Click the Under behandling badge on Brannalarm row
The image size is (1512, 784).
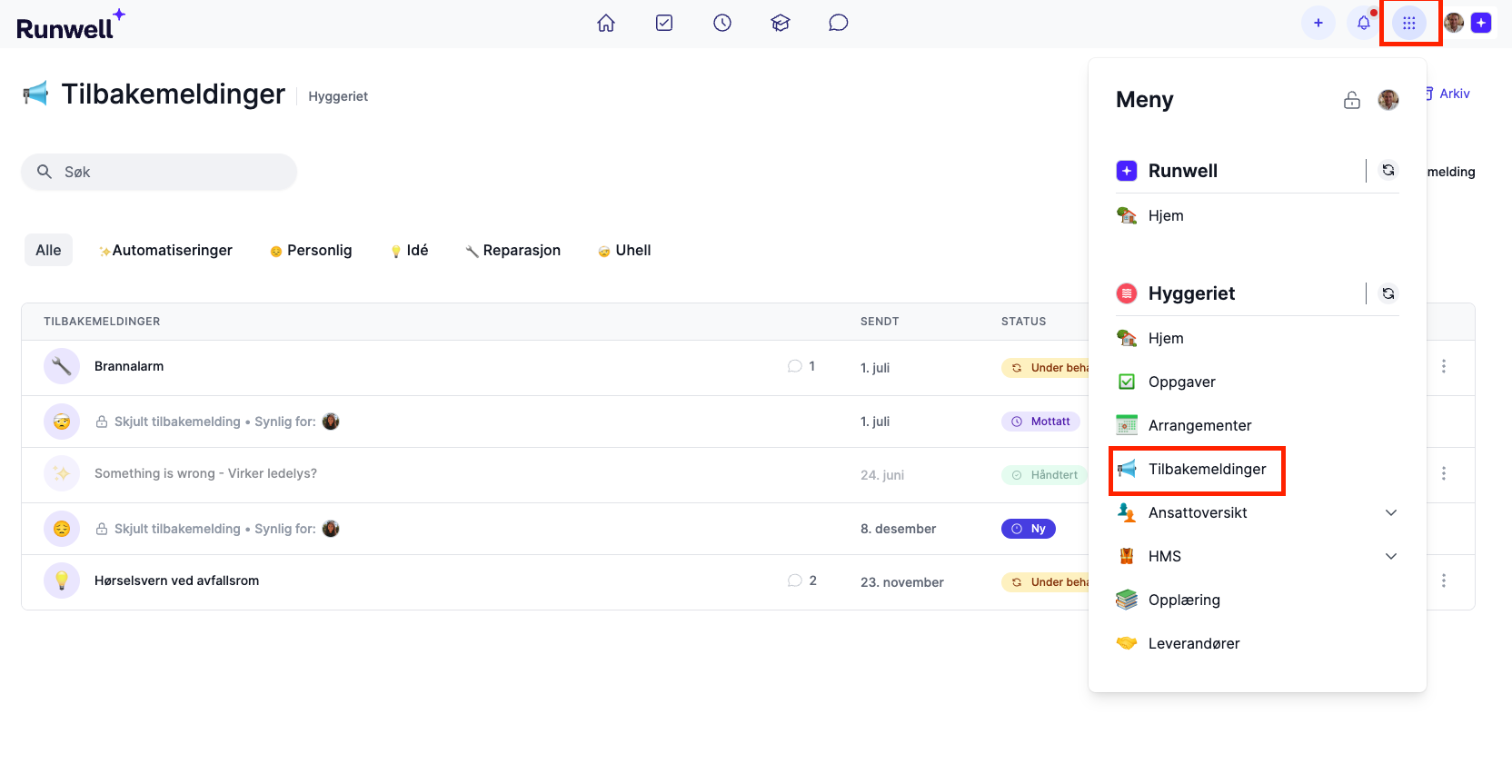[1045, 368]
